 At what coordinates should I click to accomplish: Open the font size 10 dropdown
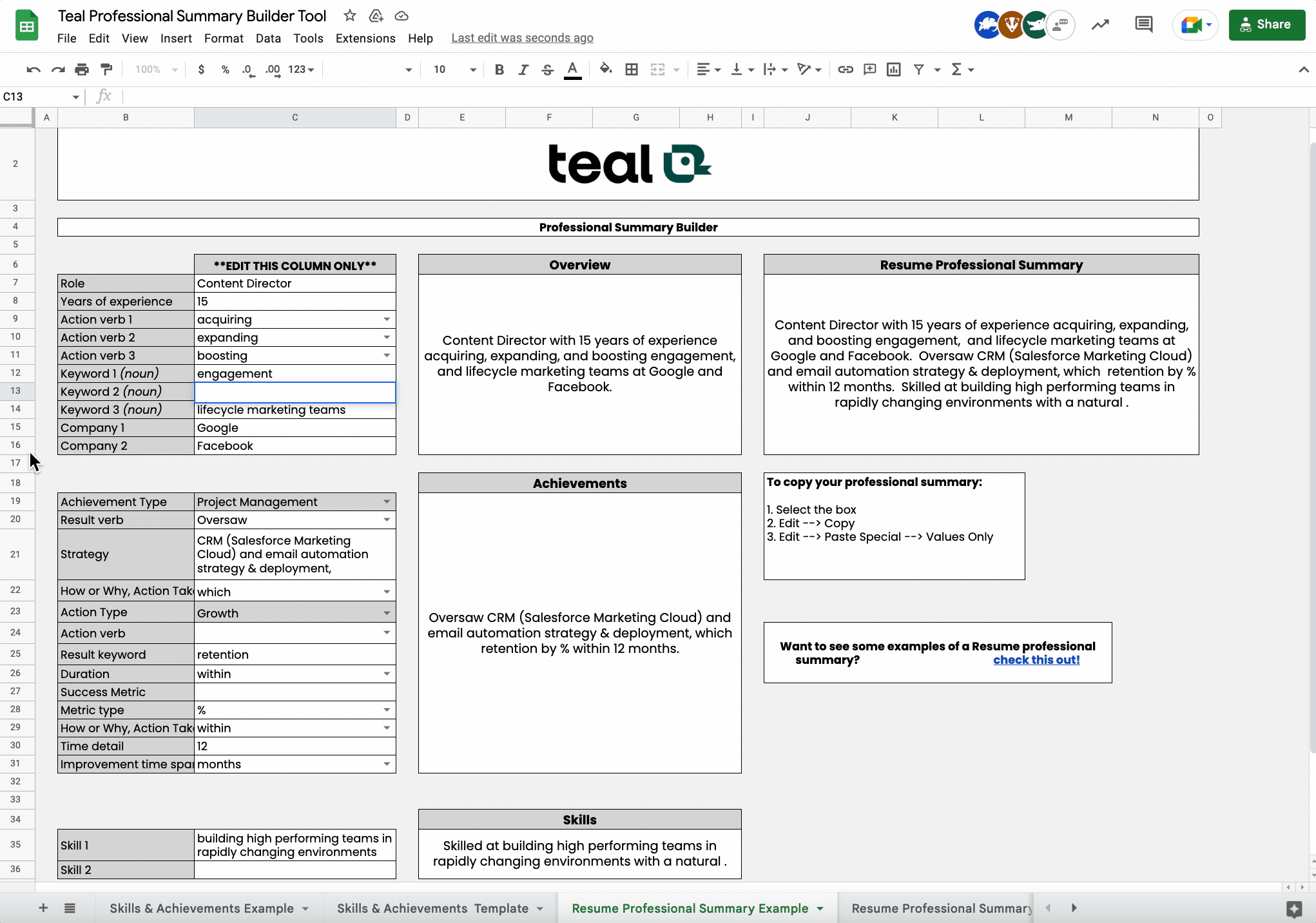tap(454, 70)
